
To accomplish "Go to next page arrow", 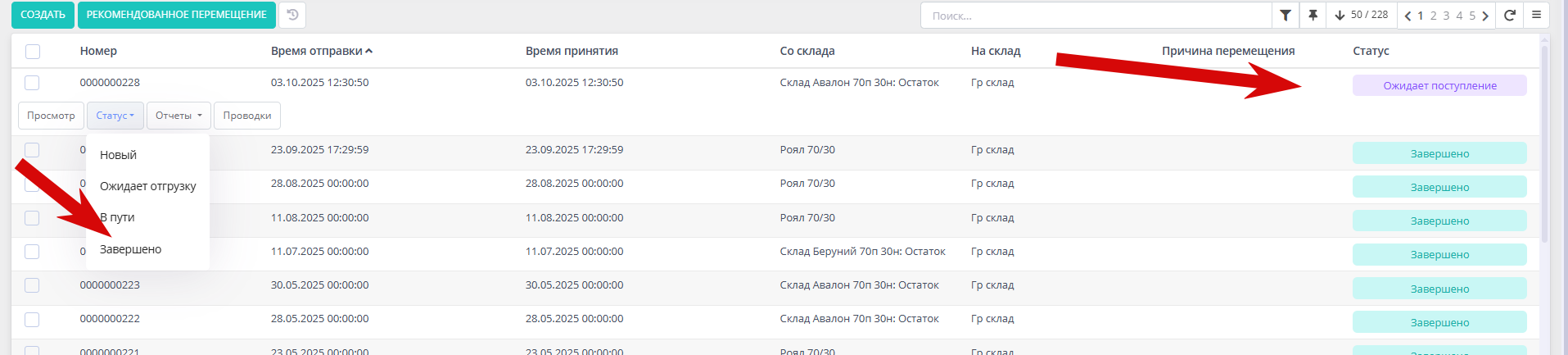I will (x=1485, y=16).
